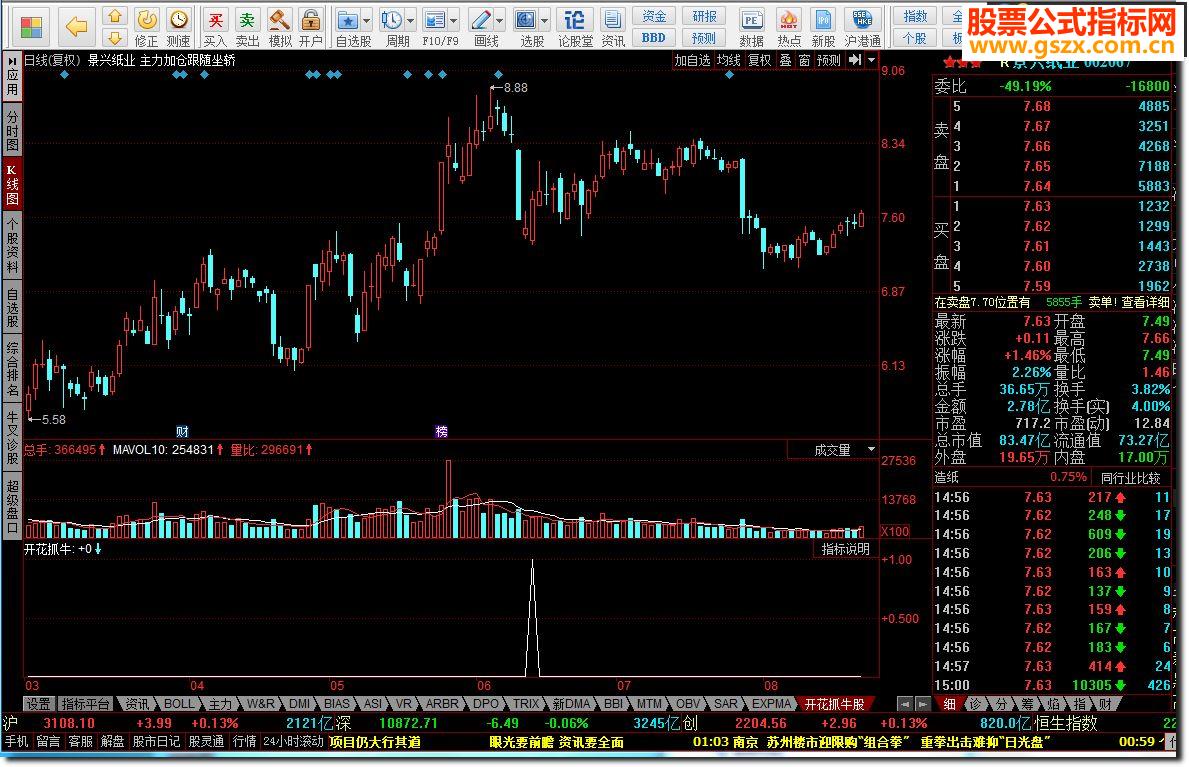Go back with the yellow left arrow

pyautogui.click(x=76, y=27)
